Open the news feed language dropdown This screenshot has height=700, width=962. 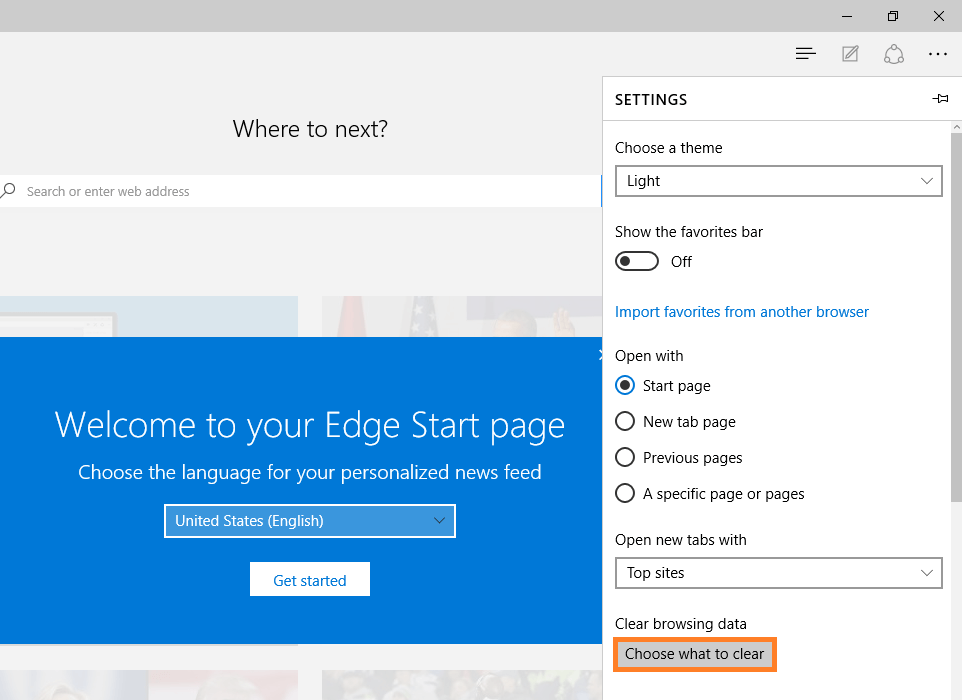(x=309, y=521)
